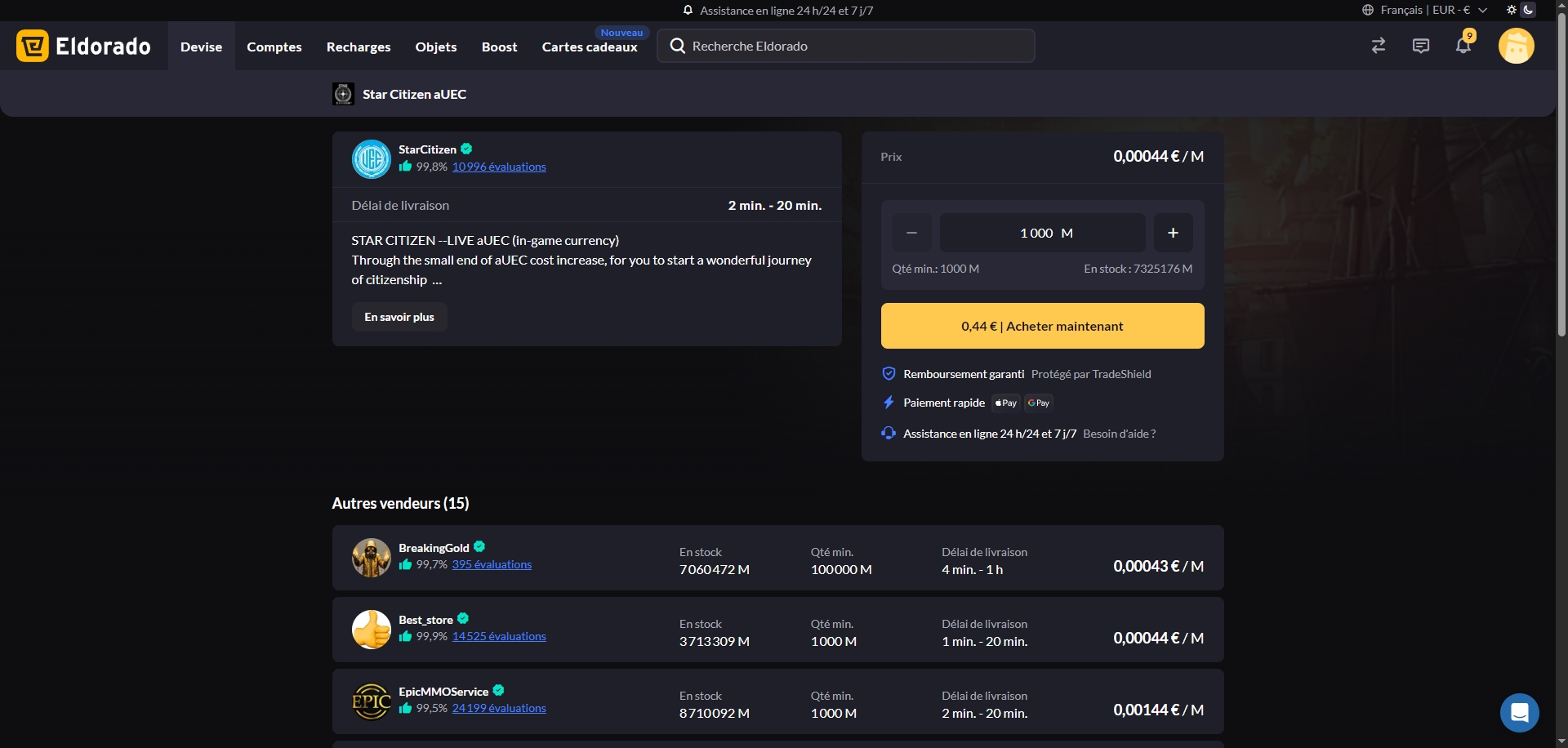Click the StarCitizen seller avatar
This screenshot has width=1568, height=748.
tap(372, 159)
